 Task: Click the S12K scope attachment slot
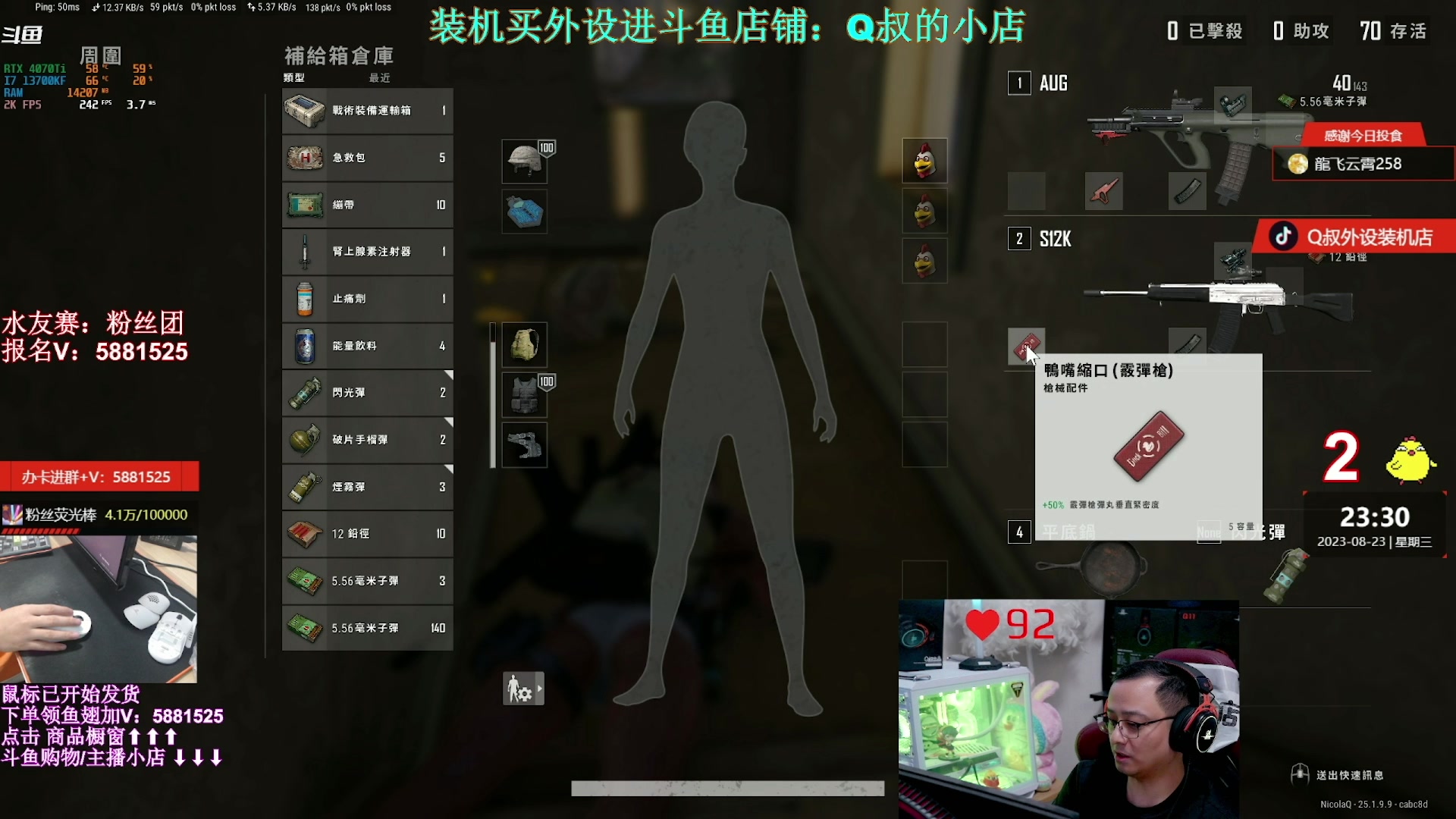1233,260
